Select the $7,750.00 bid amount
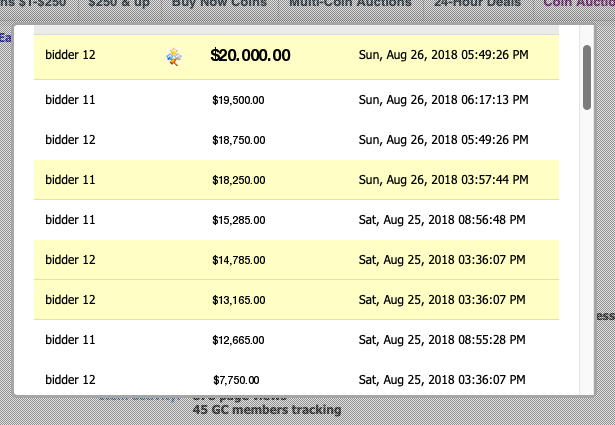The width and height of the screenshot is (615, 425). point(236,380)
